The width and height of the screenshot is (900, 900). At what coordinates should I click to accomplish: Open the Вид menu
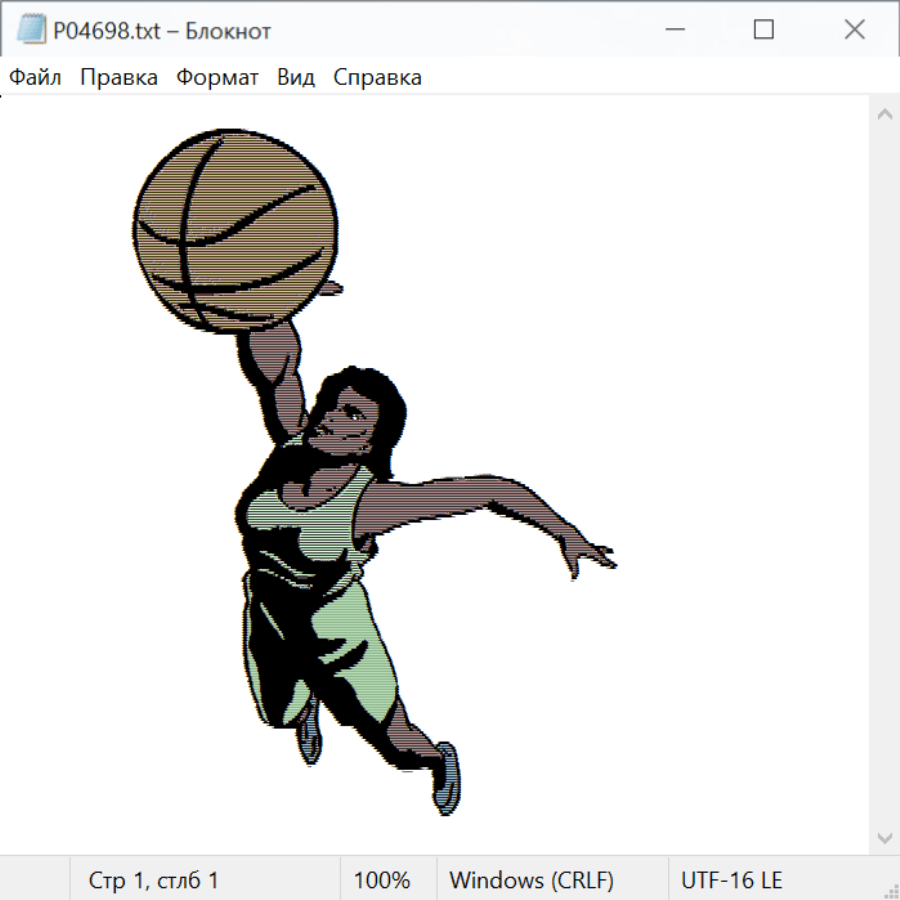coord(296,78)
